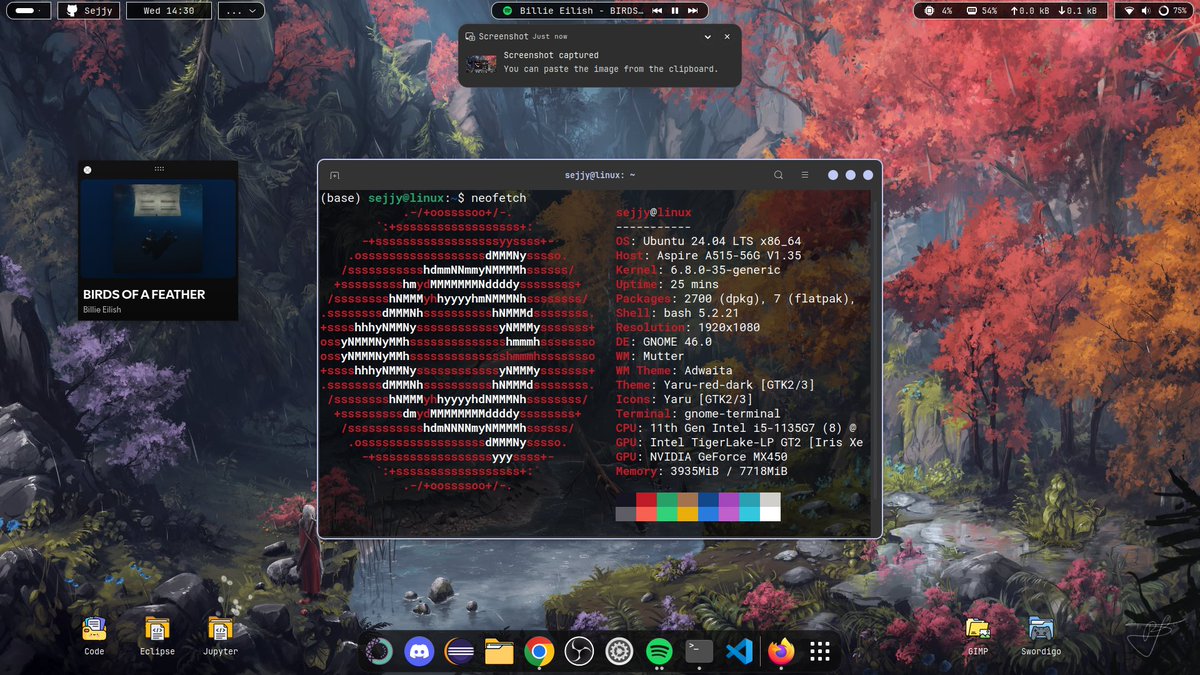
Task: Click the memory usage 54% indicator
Action: (981, 11)
